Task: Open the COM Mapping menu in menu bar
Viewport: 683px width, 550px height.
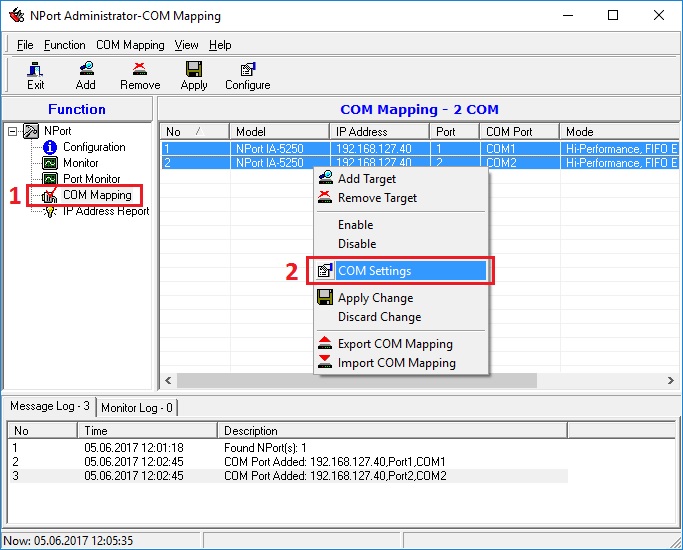Action: click(130, 45)
